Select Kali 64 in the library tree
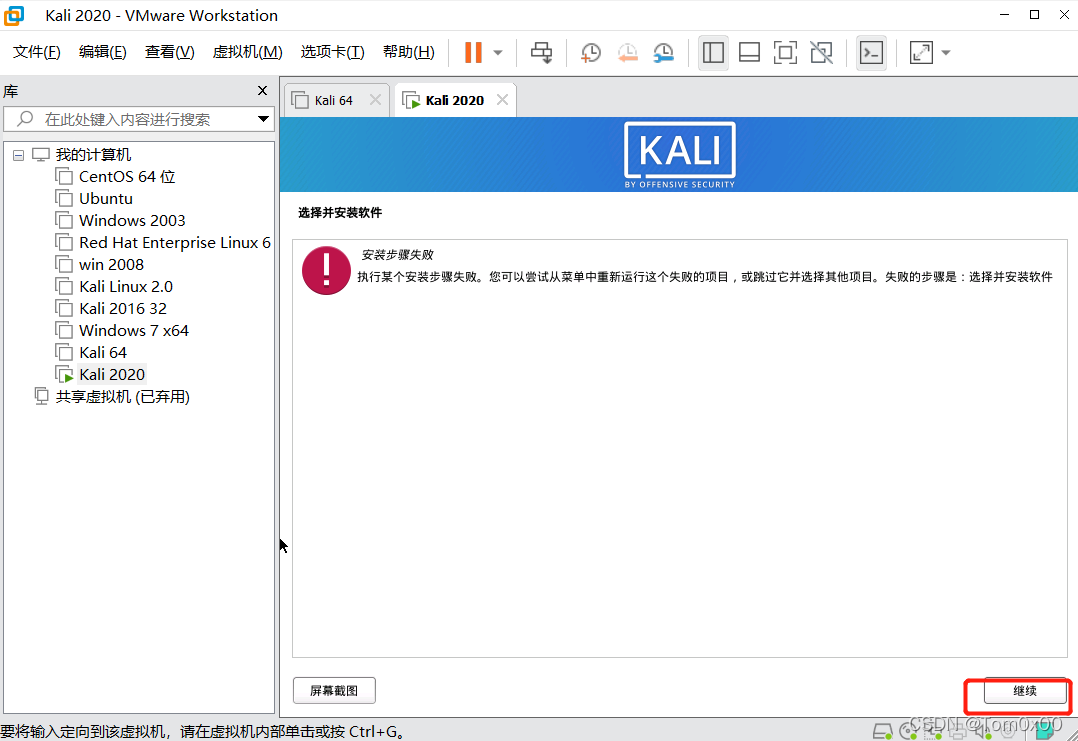The image size is (1078, 741). 102,353
